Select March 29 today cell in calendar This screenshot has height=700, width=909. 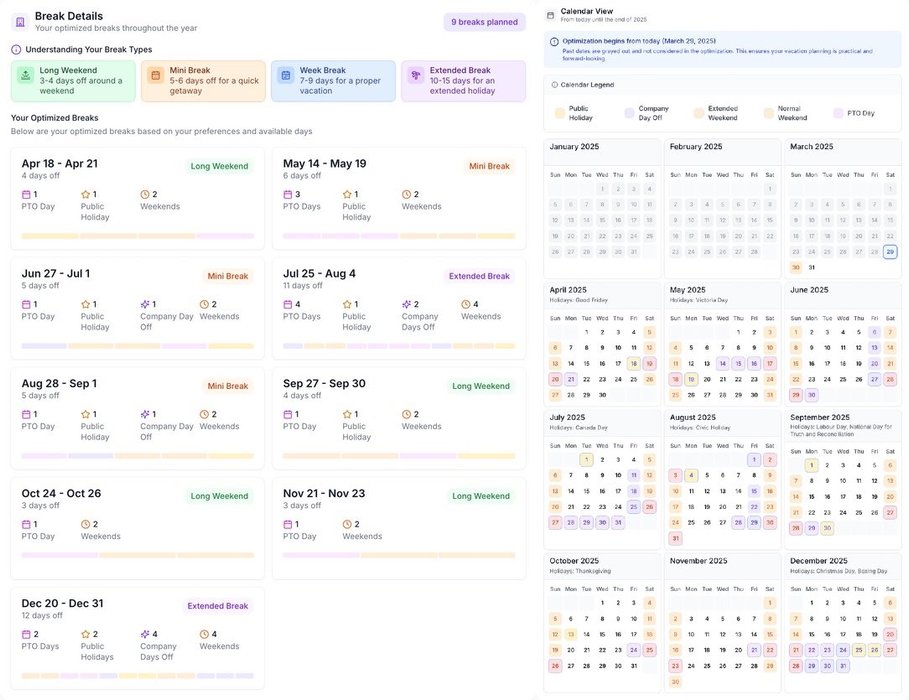pos(890,252)
